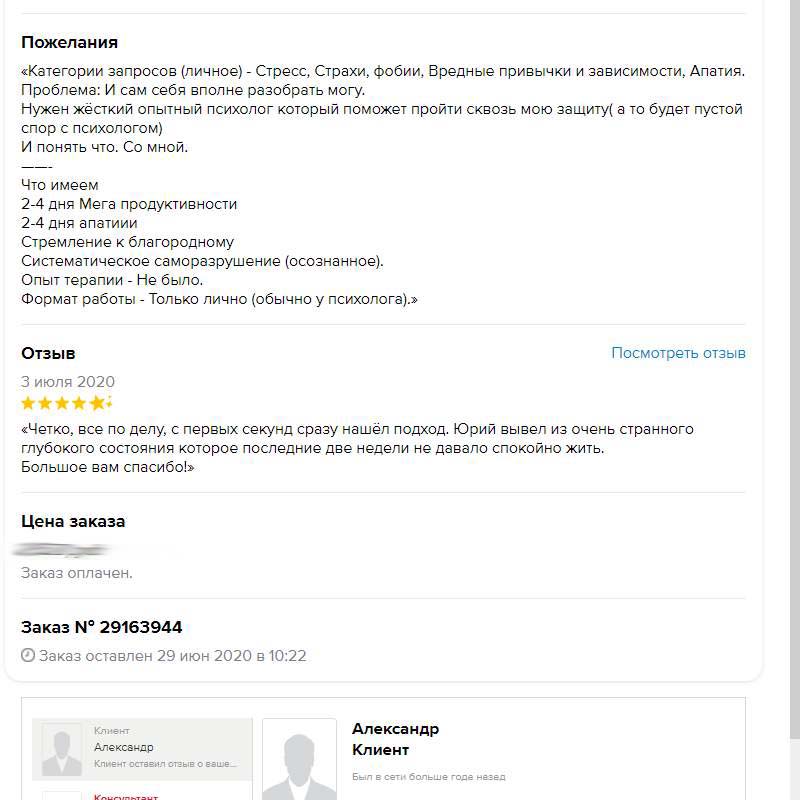Click the review text mentioning Юрий
This screenshot has height=800, width=800.
[357, 448]
